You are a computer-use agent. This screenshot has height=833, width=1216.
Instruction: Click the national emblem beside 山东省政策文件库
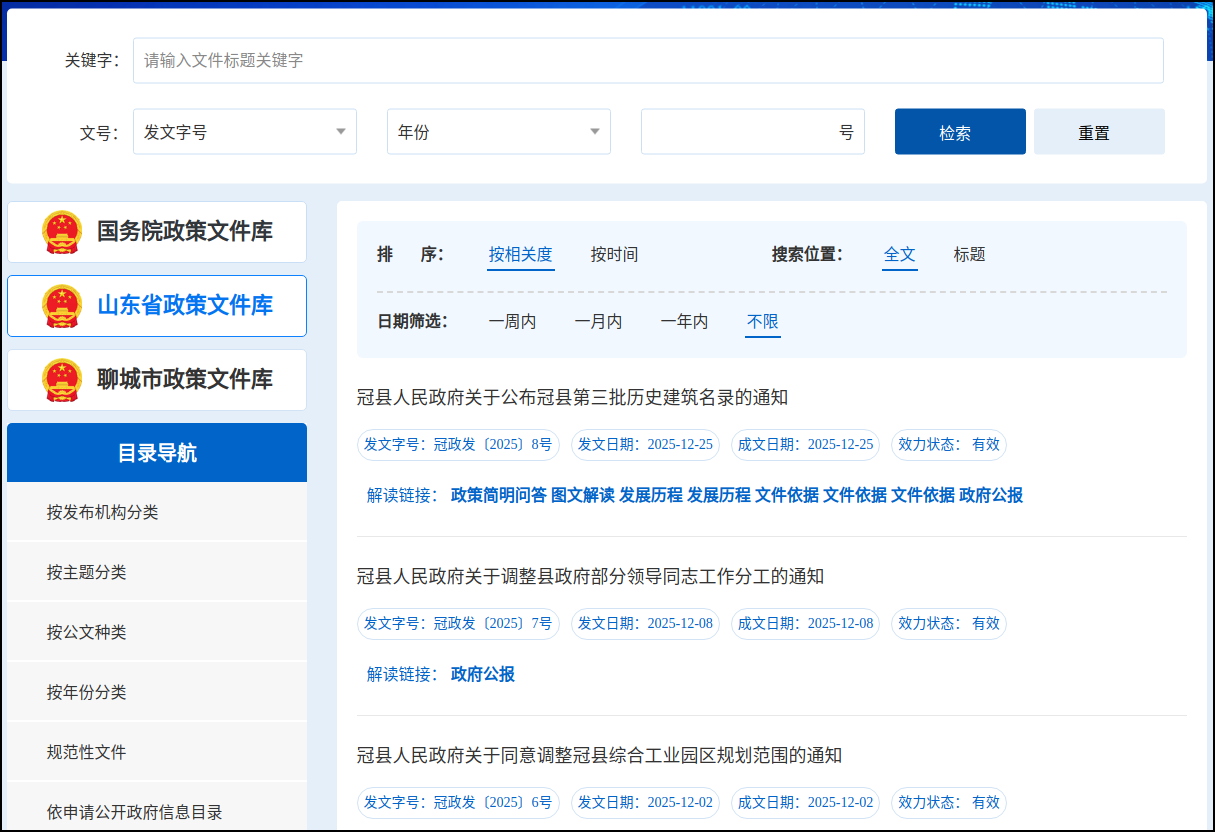62,306
